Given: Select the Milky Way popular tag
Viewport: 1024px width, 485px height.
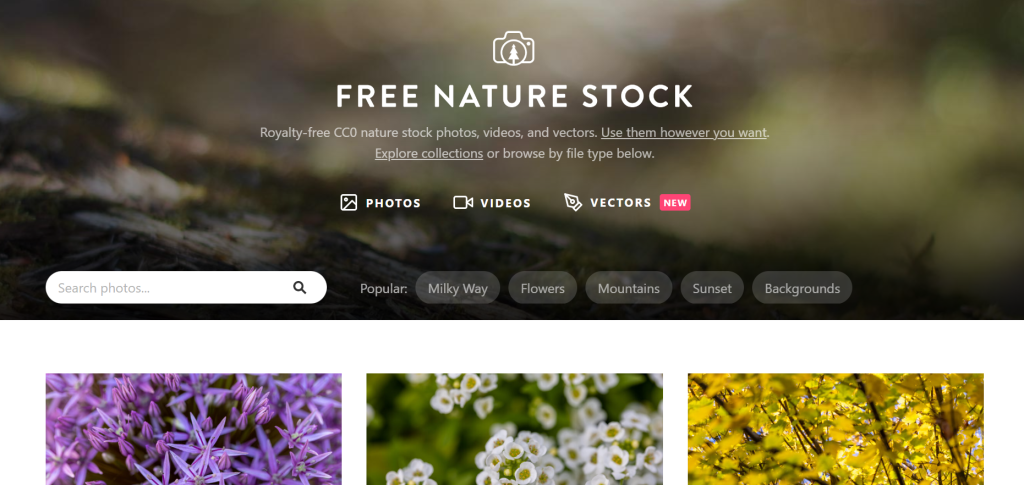Looking at the screenshot, I should [458, 288].
